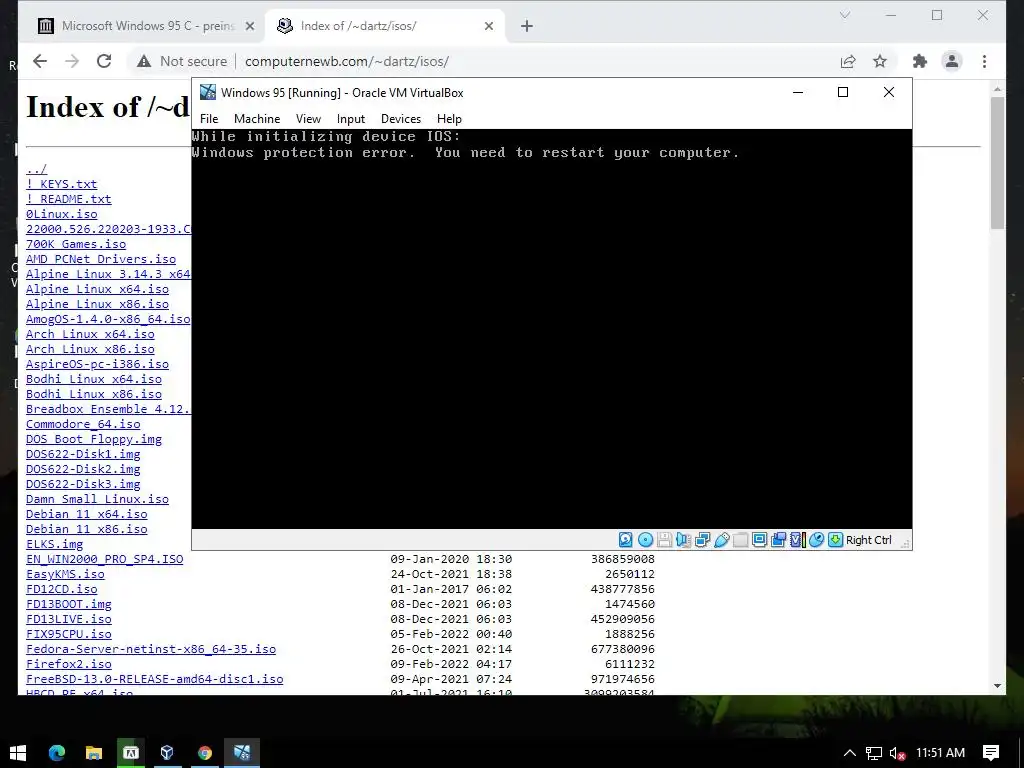Open the !_README.txt link
This screenshot has height=768, width=1024.
[69, 199]
